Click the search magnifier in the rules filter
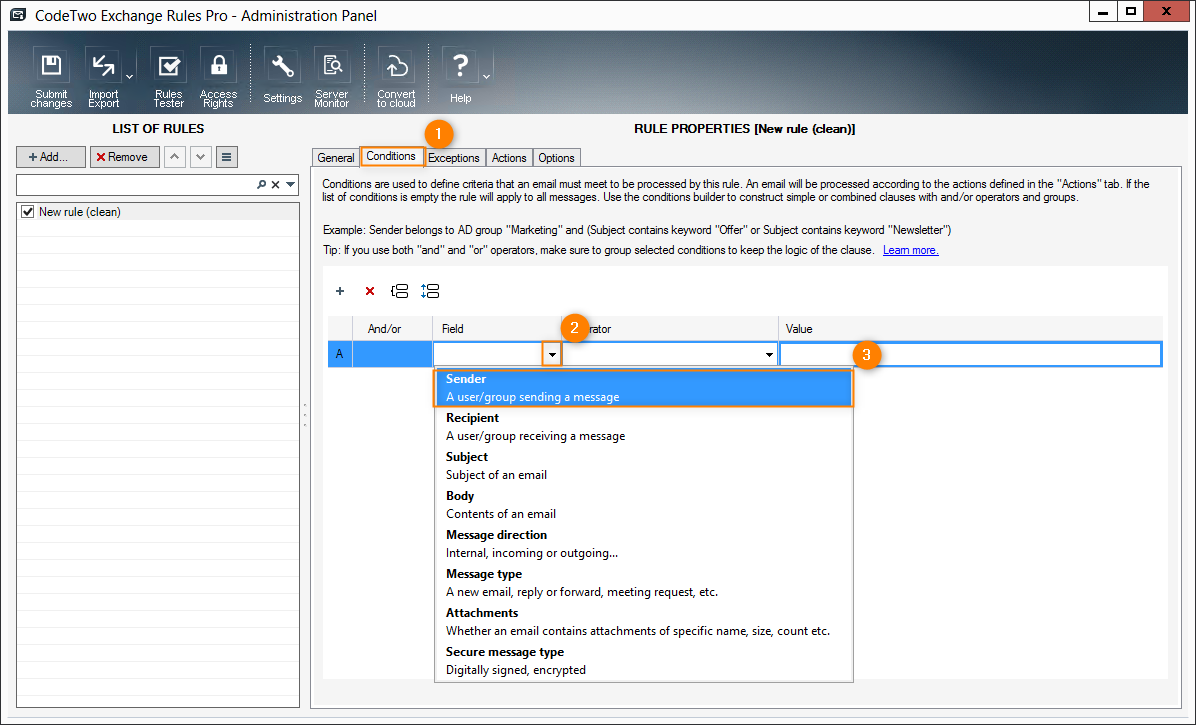 [262, 184]
